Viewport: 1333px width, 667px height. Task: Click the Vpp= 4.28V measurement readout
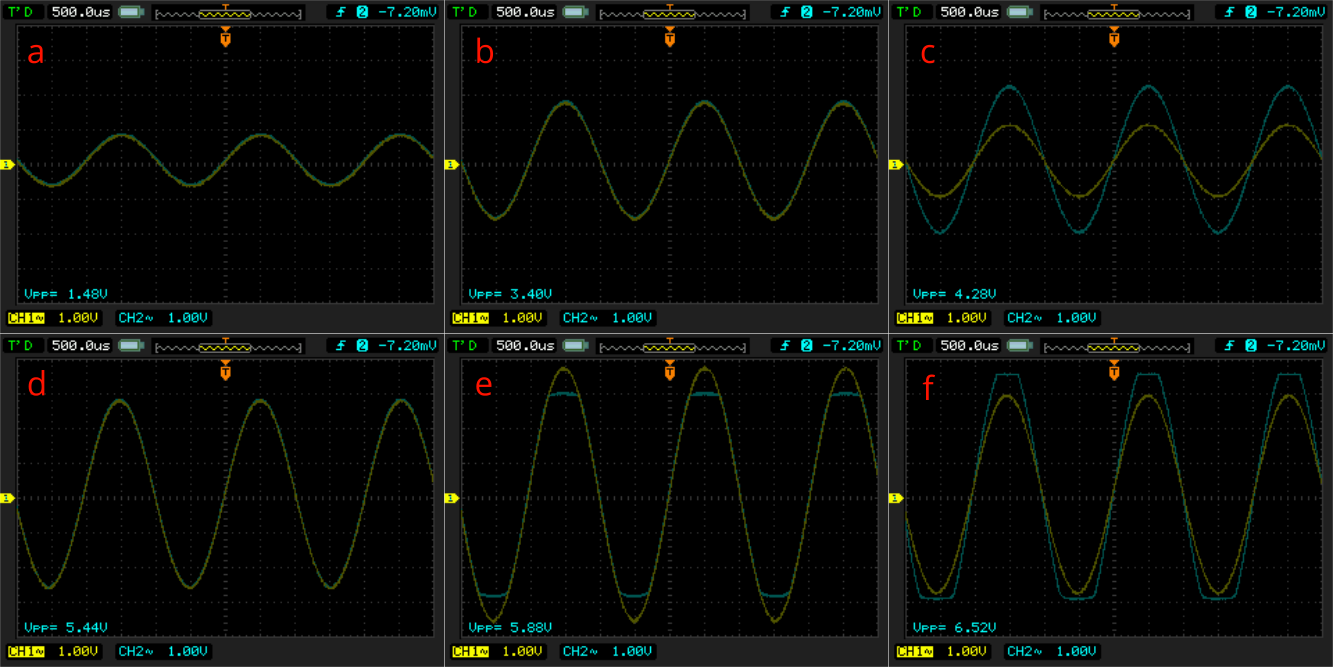[954, 294]
